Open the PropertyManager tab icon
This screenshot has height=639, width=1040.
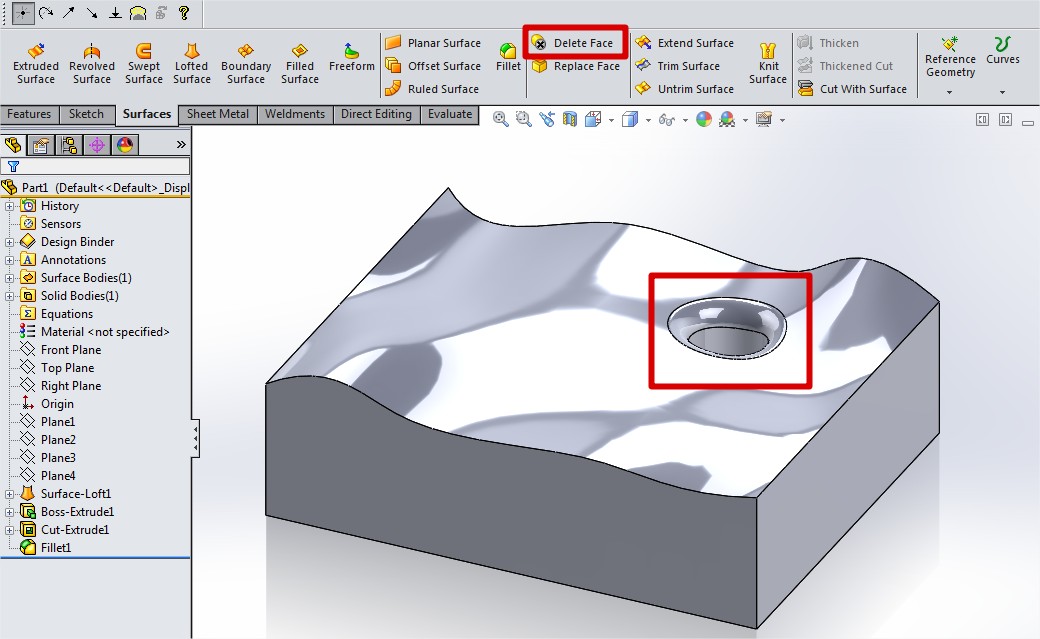(41, 145)
